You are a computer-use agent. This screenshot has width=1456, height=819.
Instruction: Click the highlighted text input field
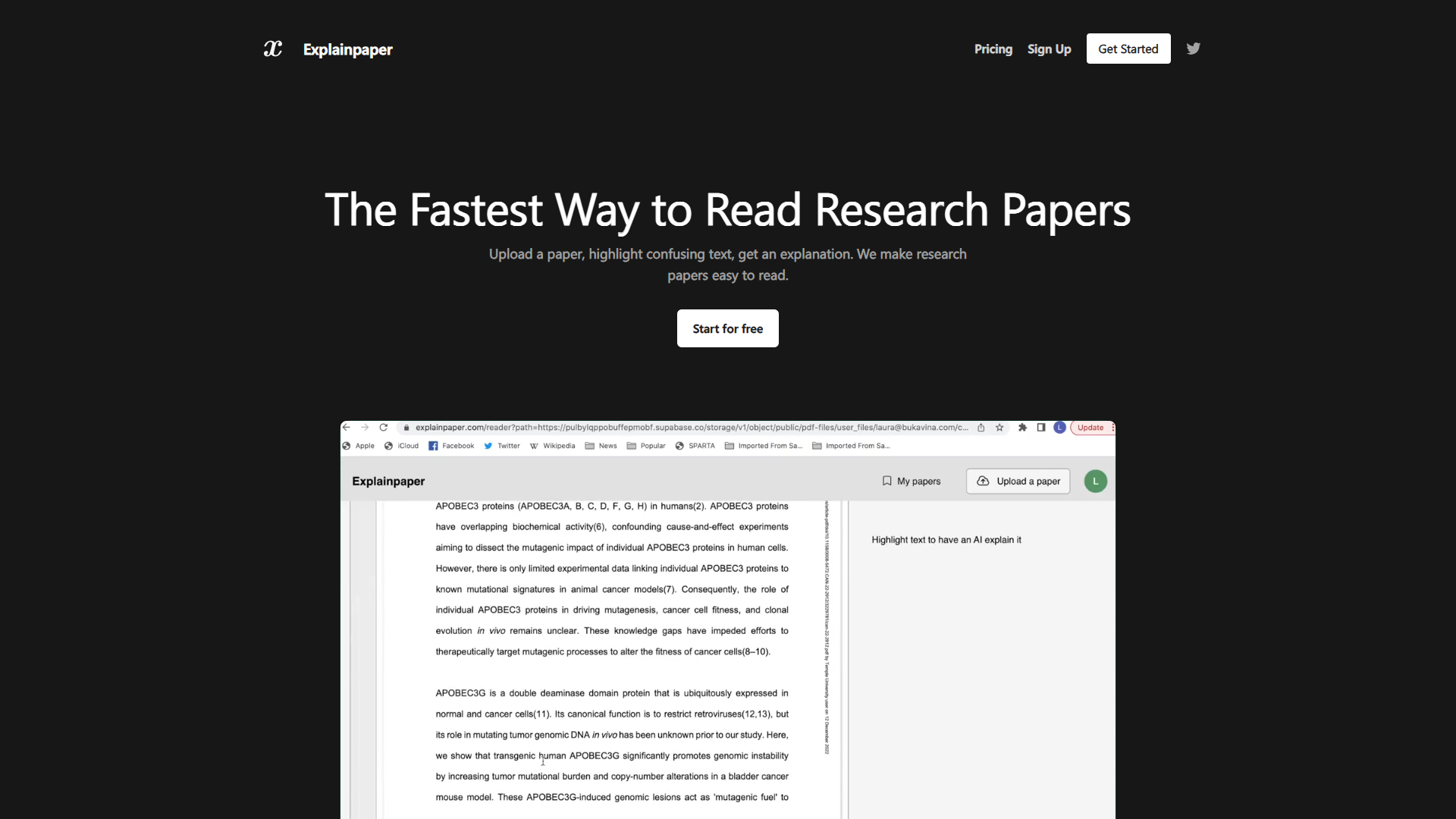pyautogui.click(x=947, y=539)
